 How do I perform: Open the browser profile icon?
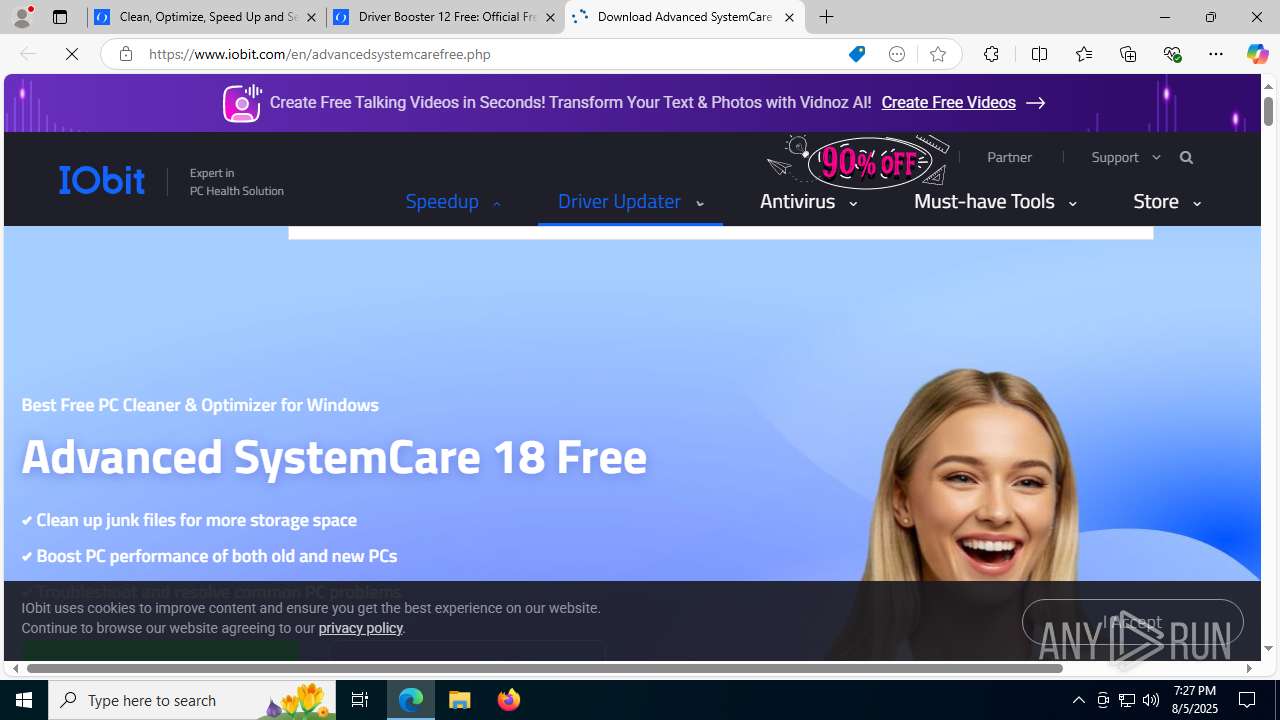click(x=21, y=17)
